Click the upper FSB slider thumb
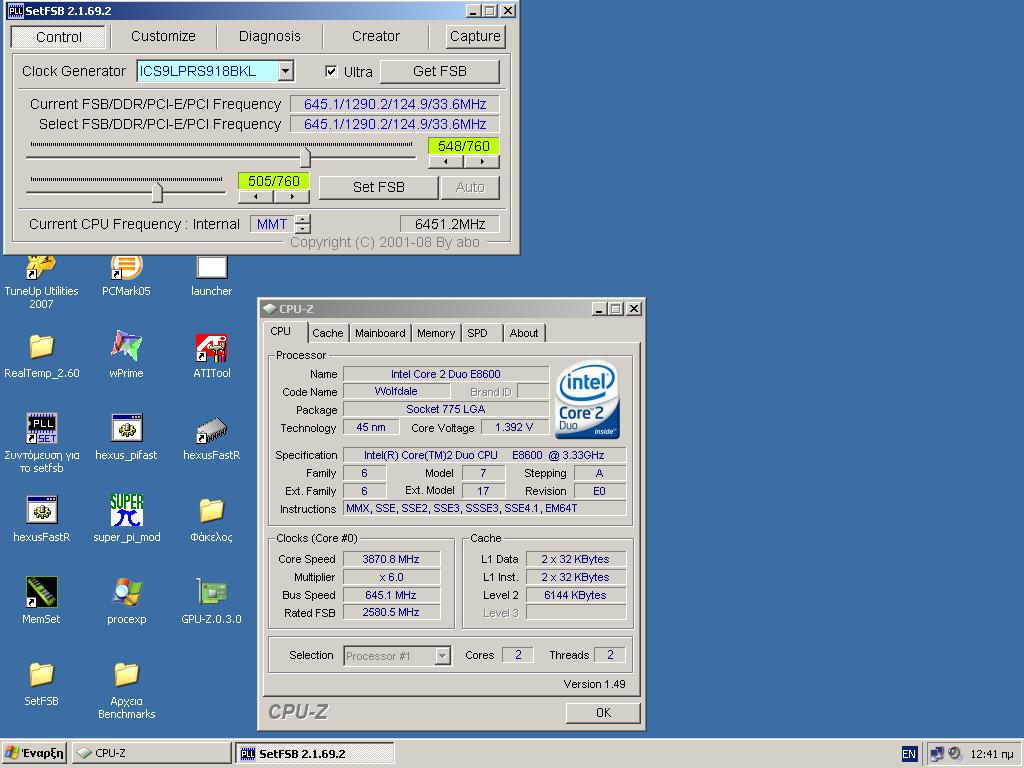This screenshot has width=1024, height=768. click(305, 157)
